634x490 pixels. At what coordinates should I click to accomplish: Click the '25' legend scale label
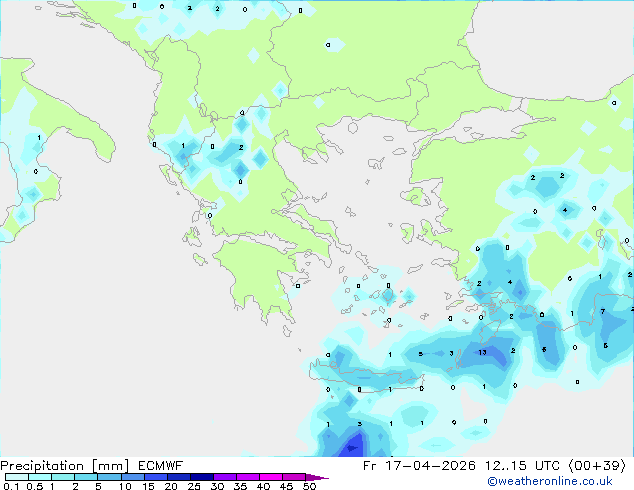pyautogui.click(x=194, y=486)
